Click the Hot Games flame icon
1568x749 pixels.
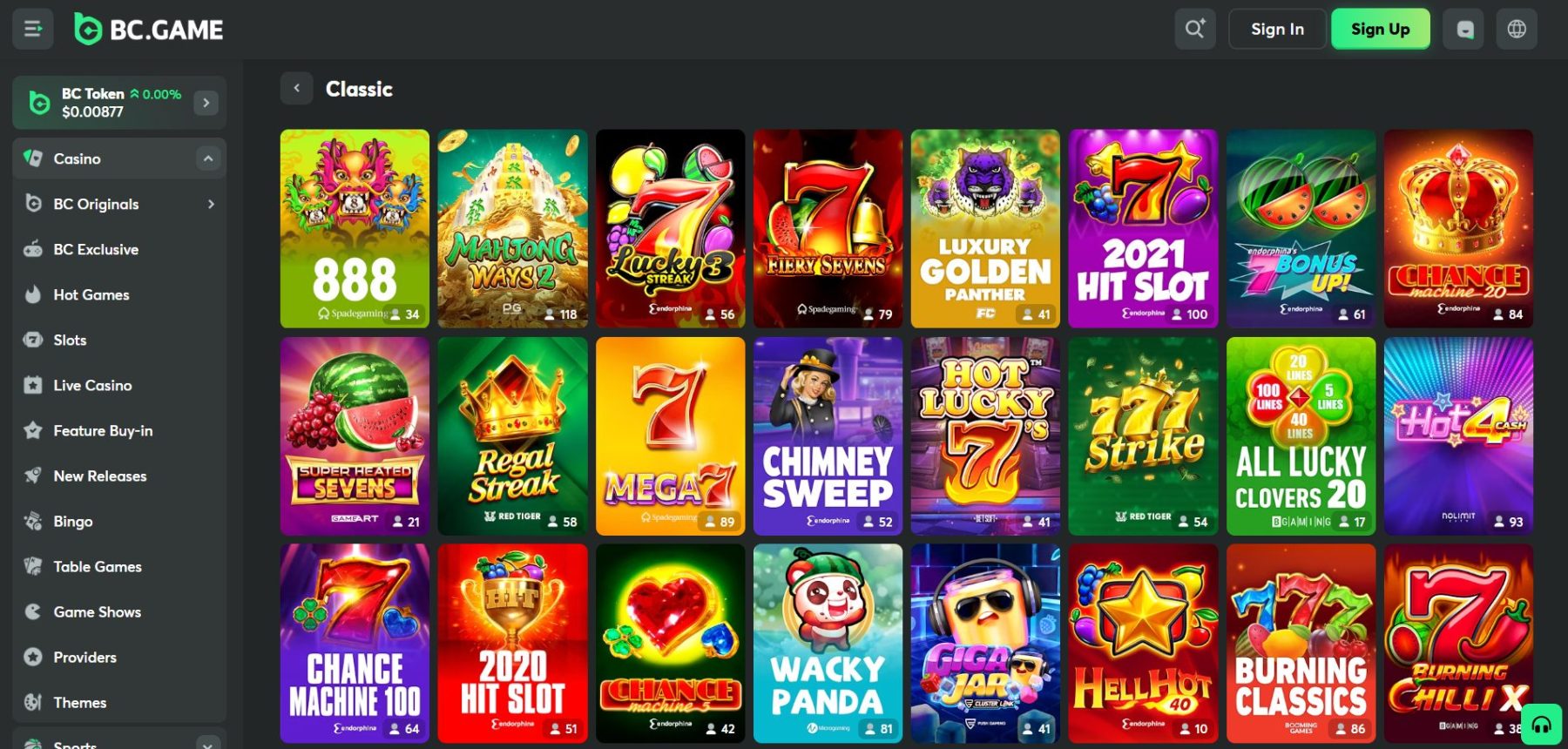(x=33, y=294)
